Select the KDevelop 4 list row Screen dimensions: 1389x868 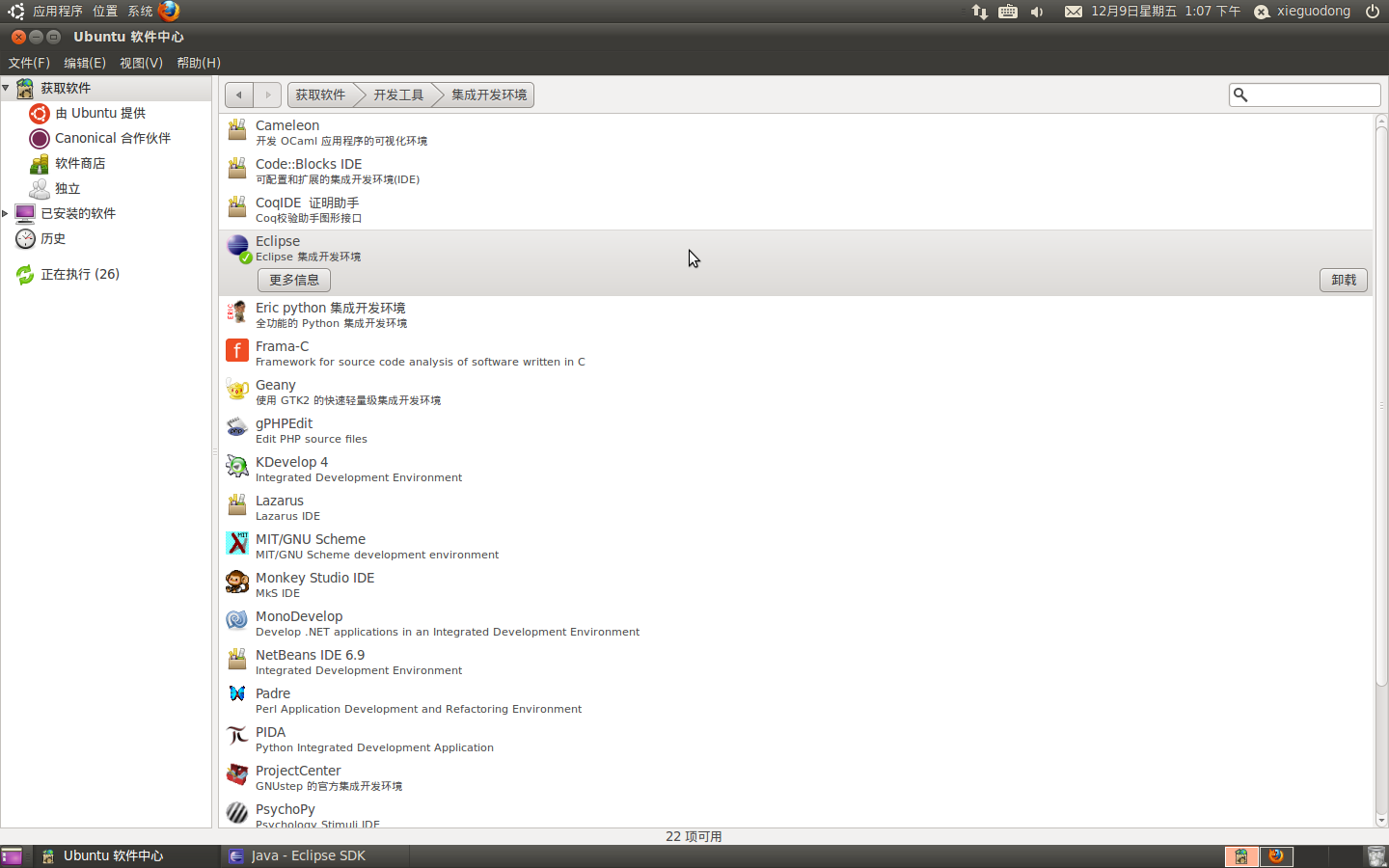pos(796,469)
